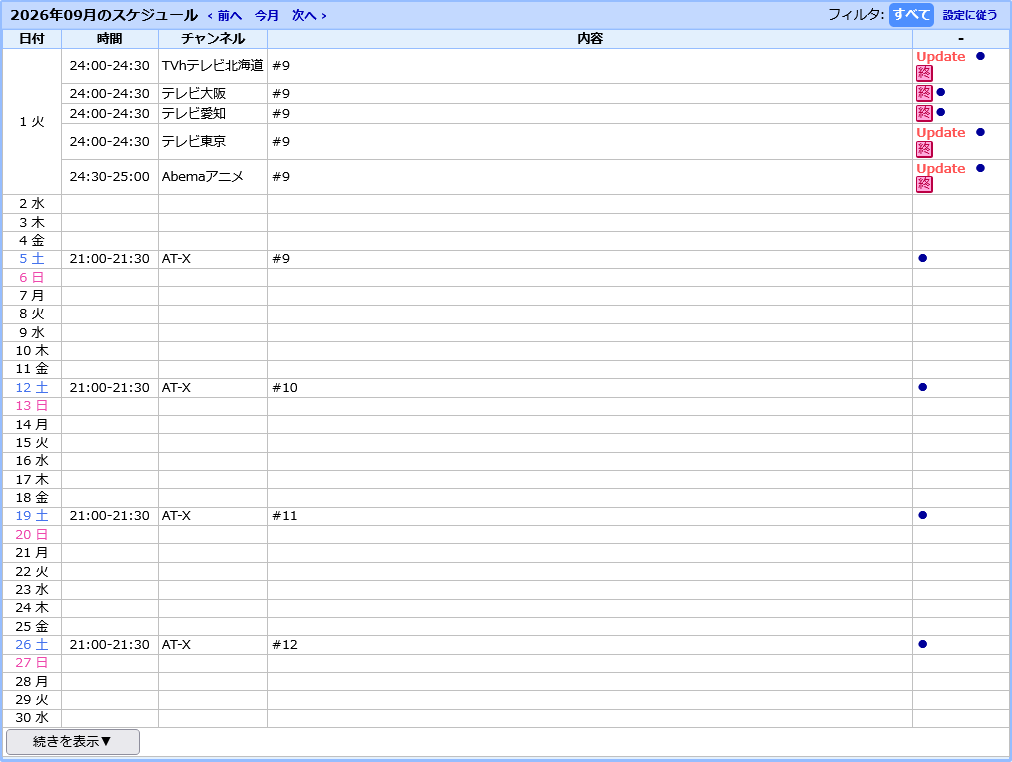Click the blue dot in Abemaアニメ row
Image resolution: width=1012 pixels, height=762 pixels.
980,168
